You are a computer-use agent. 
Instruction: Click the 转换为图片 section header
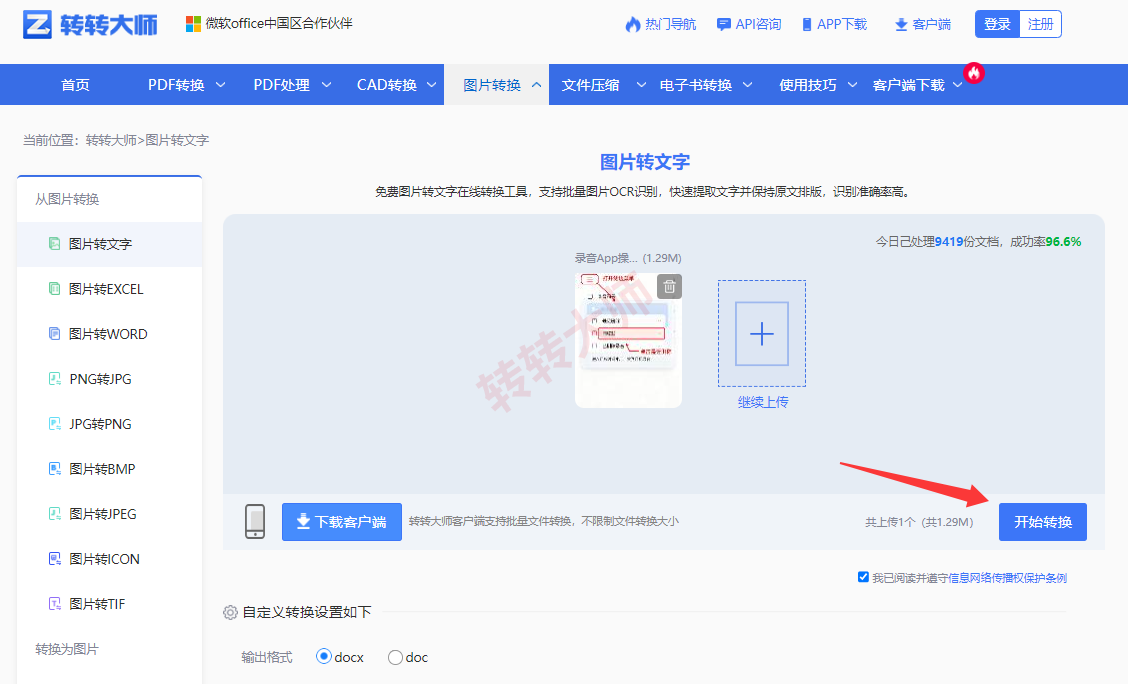67,649
